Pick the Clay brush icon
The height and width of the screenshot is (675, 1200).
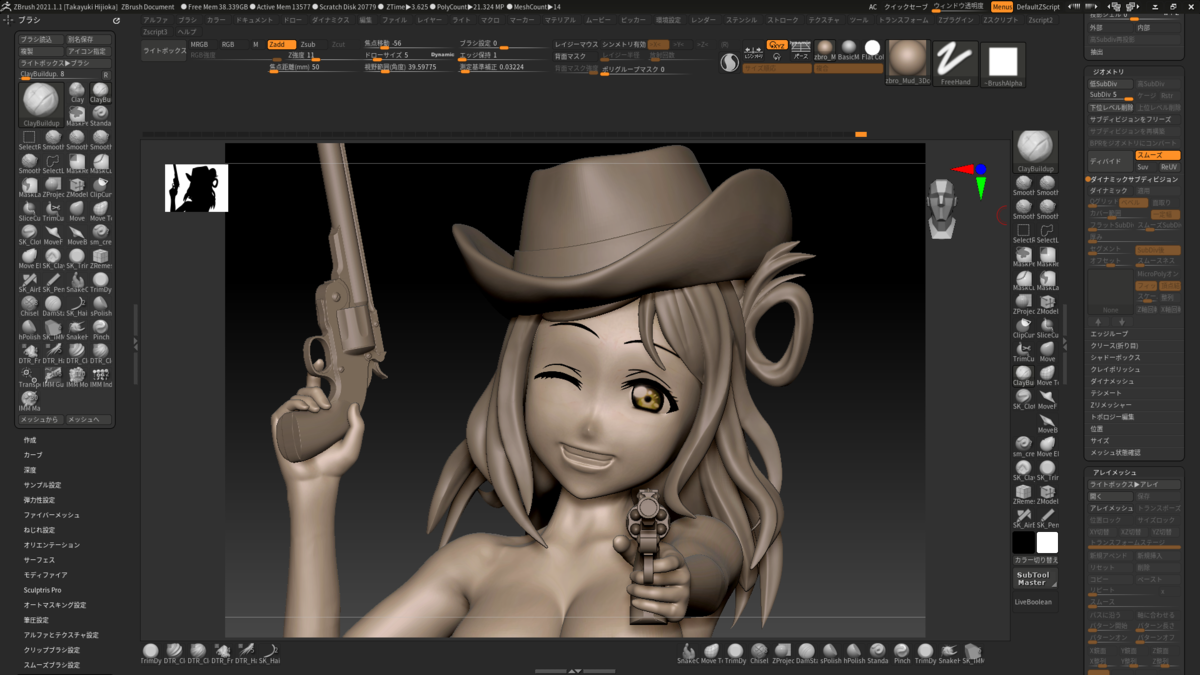(x=77, y=94)
